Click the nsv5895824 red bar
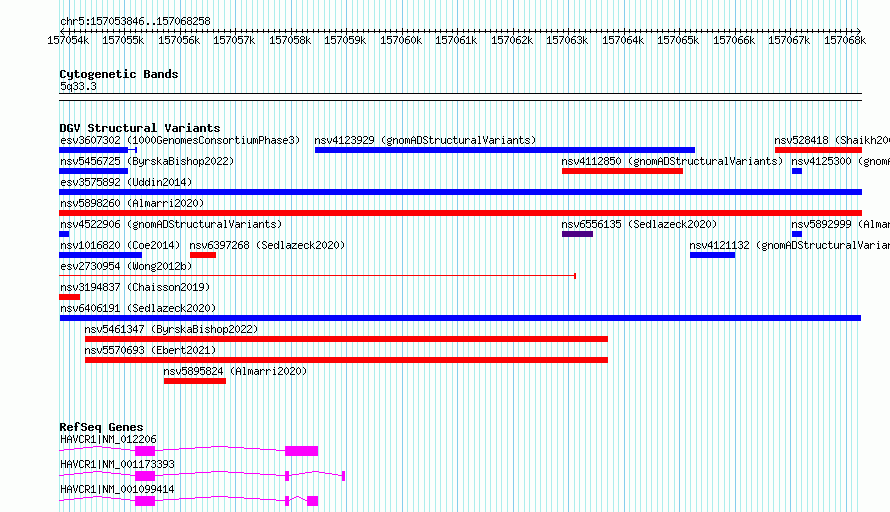This screenshot has width=890, height=512. click(195, 381)
